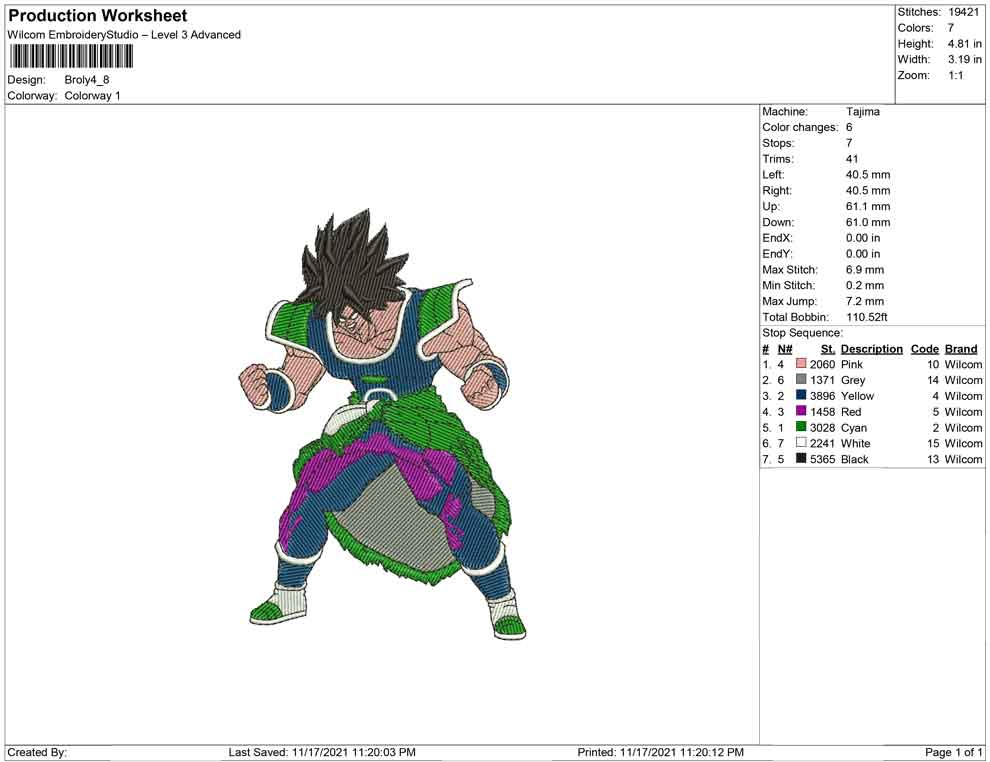Click the Stitches value 19421
The width and height of the screenshot is (990, 762).
[962, 12]
